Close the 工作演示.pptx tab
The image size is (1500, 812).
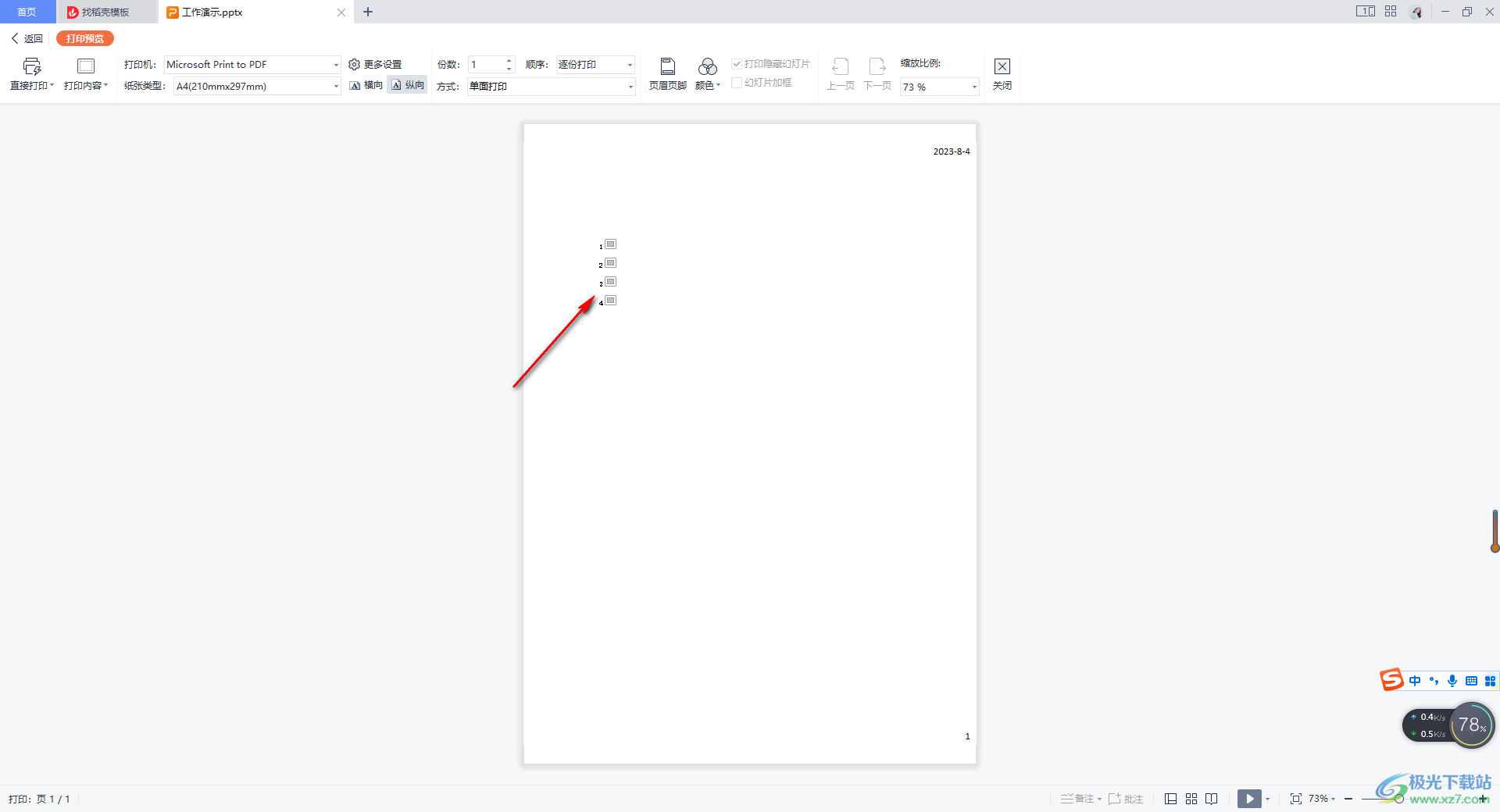coord(341,12)
